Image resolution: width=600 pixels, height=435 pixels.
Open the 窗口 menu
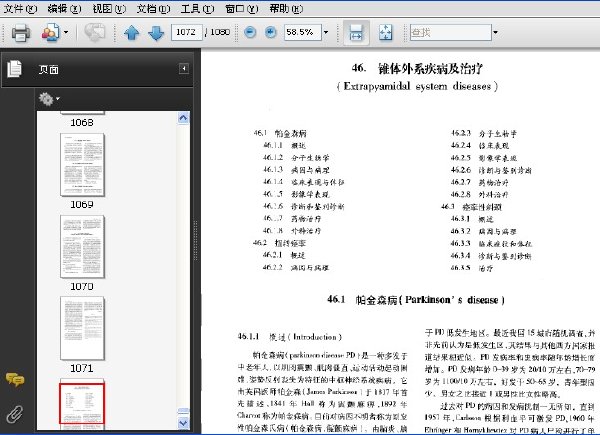click(242, 8)
